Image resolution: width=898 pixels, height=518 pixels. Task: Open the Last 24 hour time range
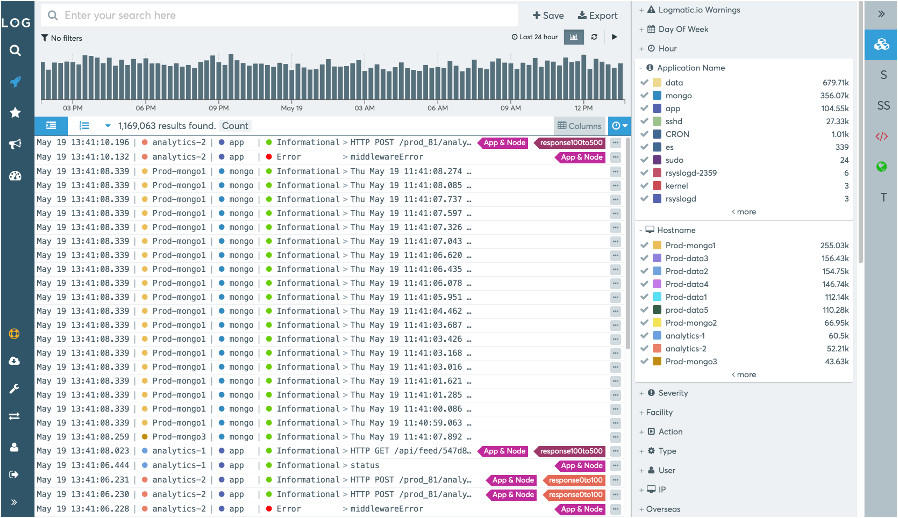[534, 37]
